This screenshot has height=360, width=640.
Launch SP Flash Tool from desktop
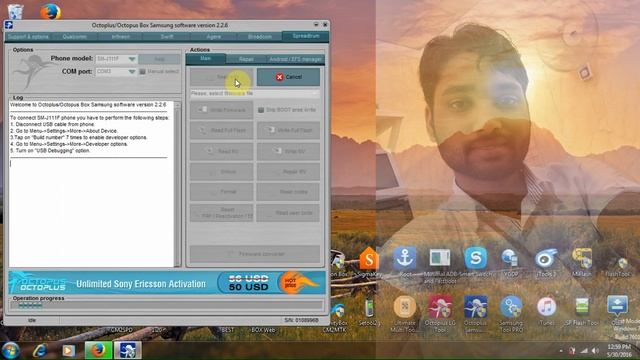click(x=582, y=311)
